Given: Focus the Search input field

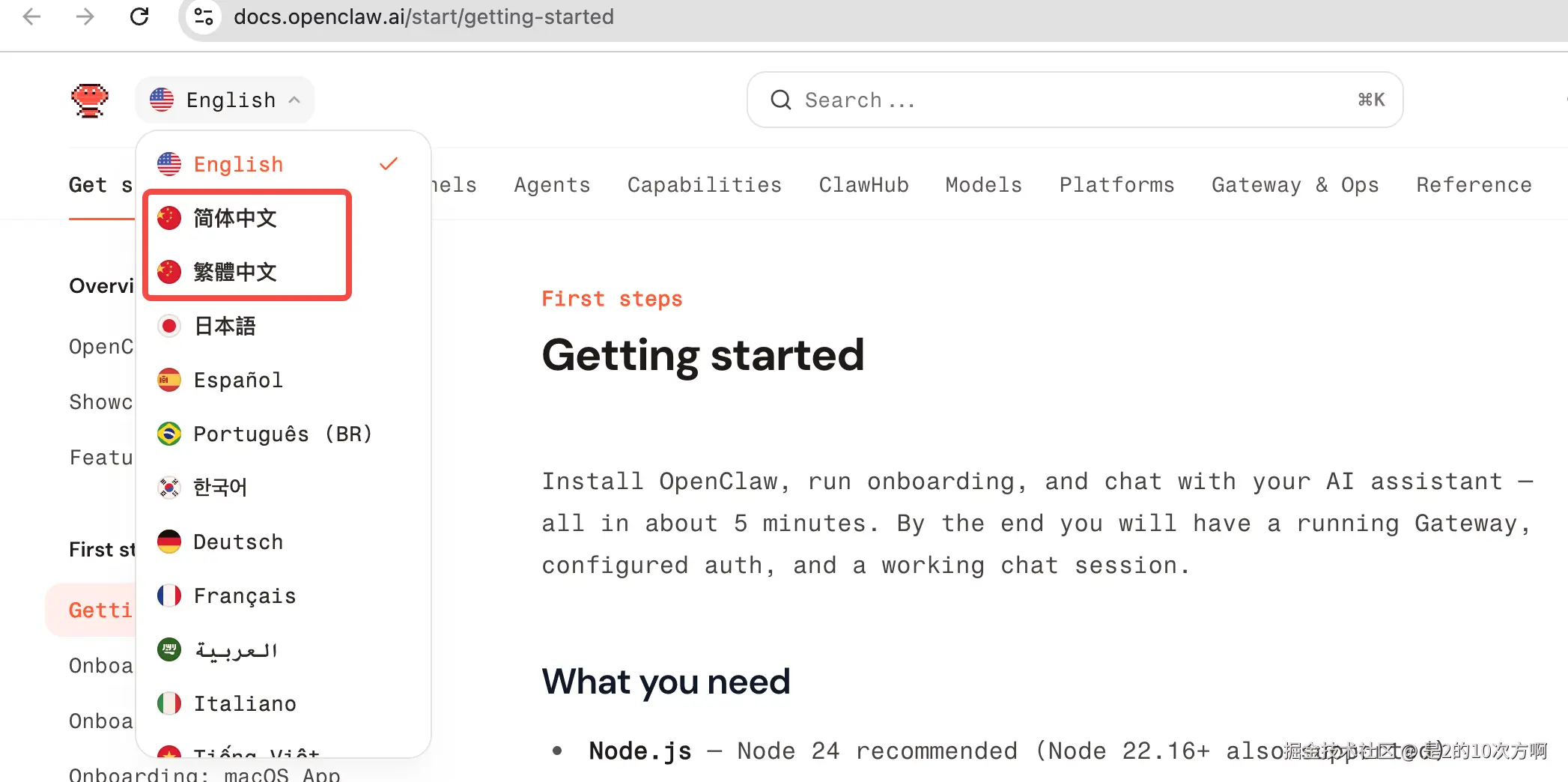Looking at the screenshot, I should pyautogui.click(x=1075, y=100).
